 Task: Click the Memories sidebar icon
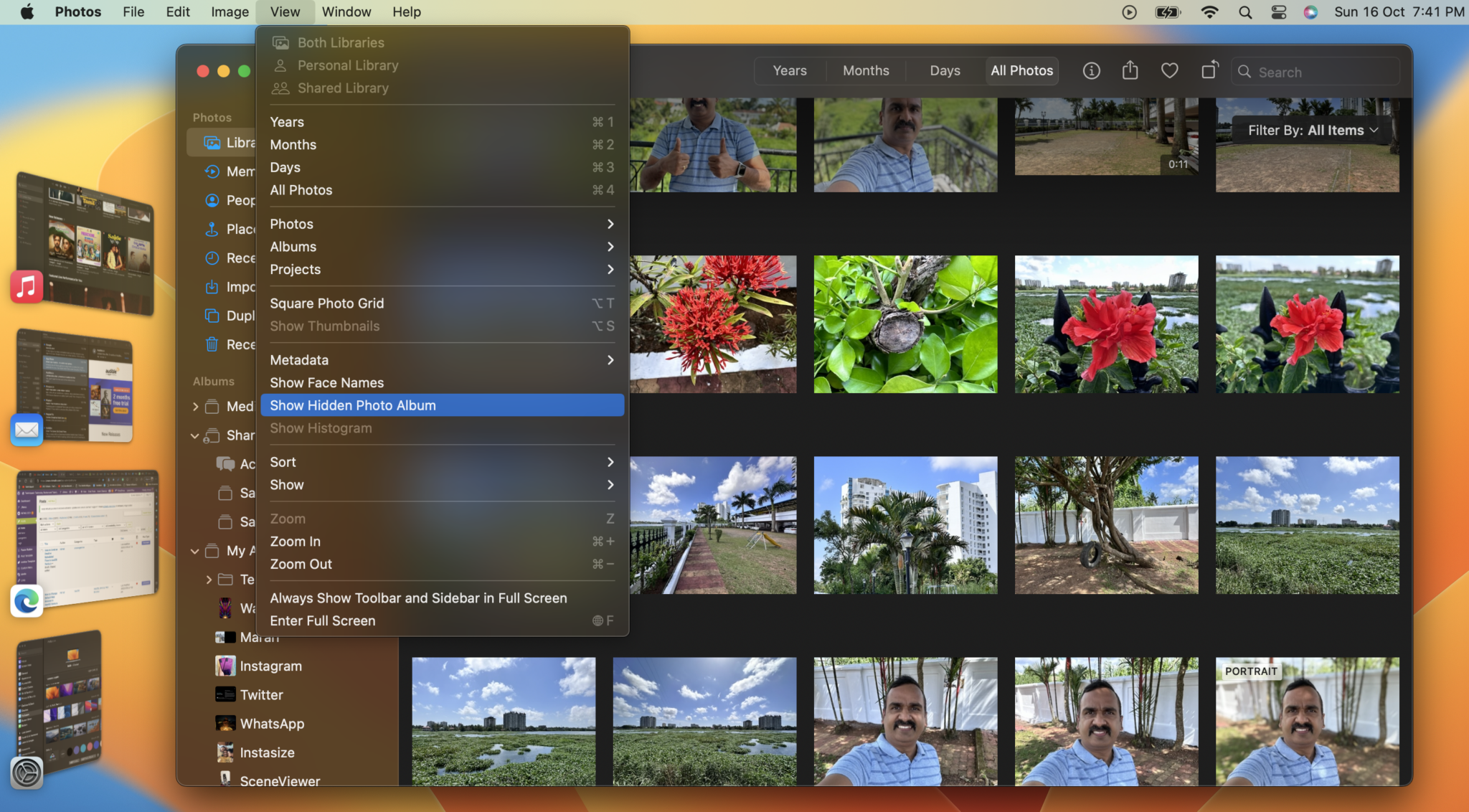[x=212, y=171]
